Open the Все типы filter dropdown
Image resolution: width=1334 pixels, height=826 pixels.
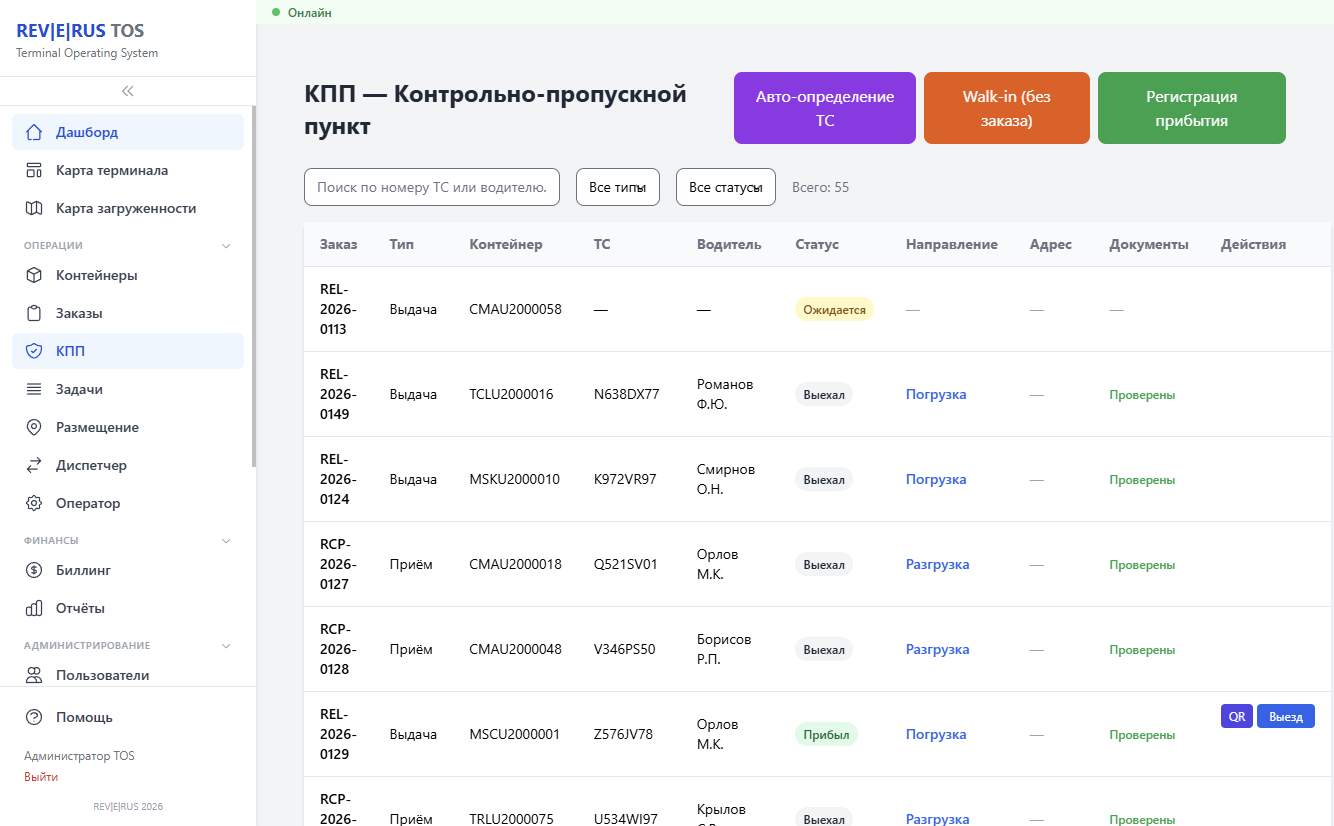click(617, 186)
